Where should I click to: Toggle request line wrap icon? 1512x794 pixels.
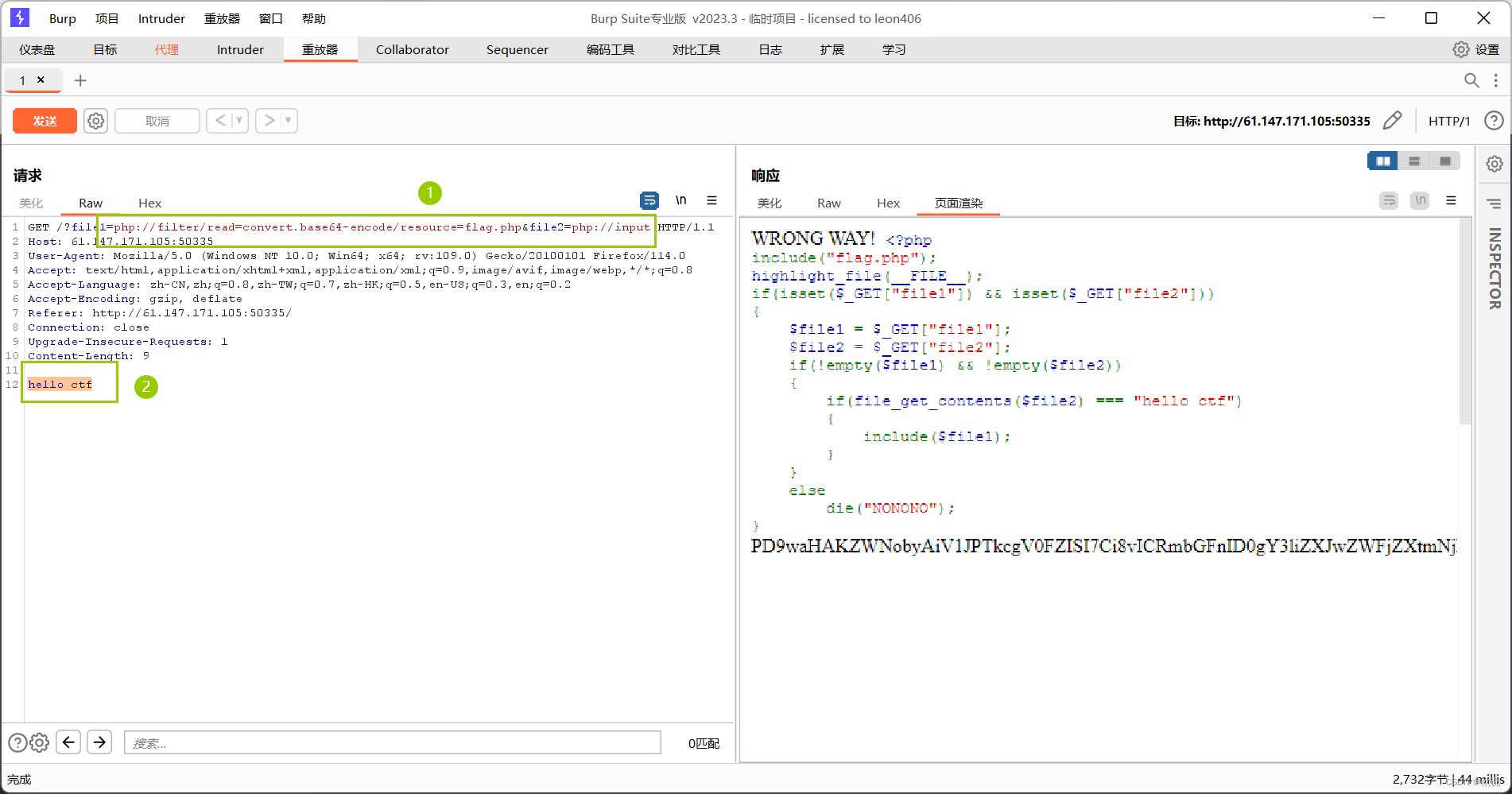[649, 200]
